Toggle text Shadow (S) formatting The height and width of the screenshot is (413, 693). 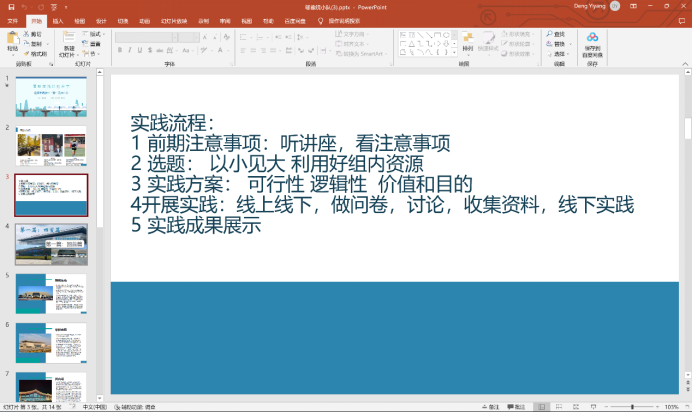pos(150,50)
